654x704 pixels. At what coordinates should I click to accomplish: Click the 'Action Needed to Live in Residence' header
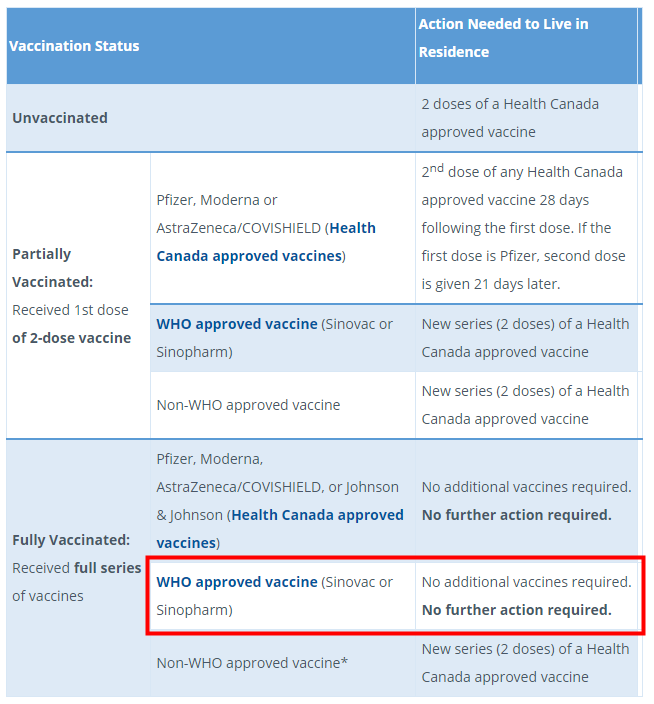[503, 38]
